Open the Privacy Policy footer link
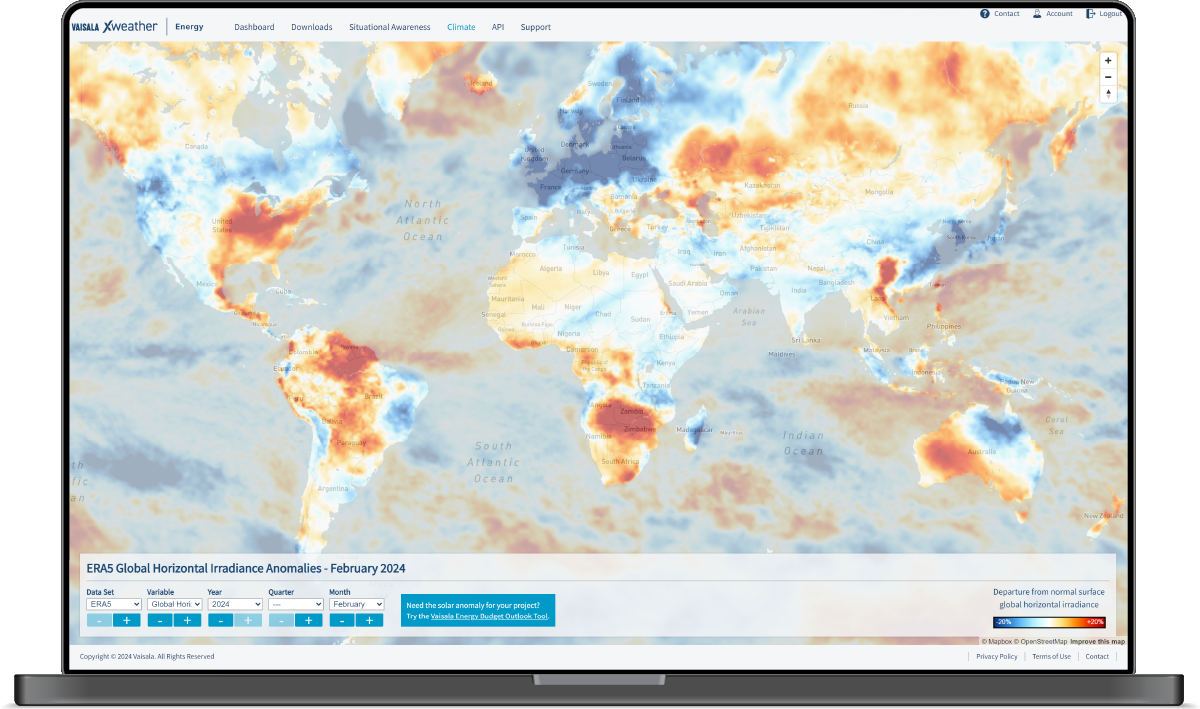The image size is (1200, 709). point(997,656)
